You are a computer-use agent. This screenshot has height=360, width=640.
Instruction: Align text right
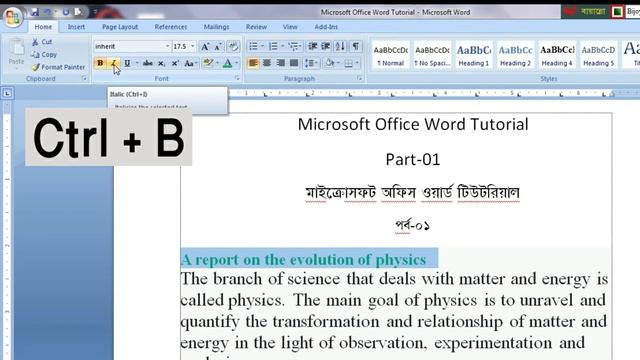point(280,63)
